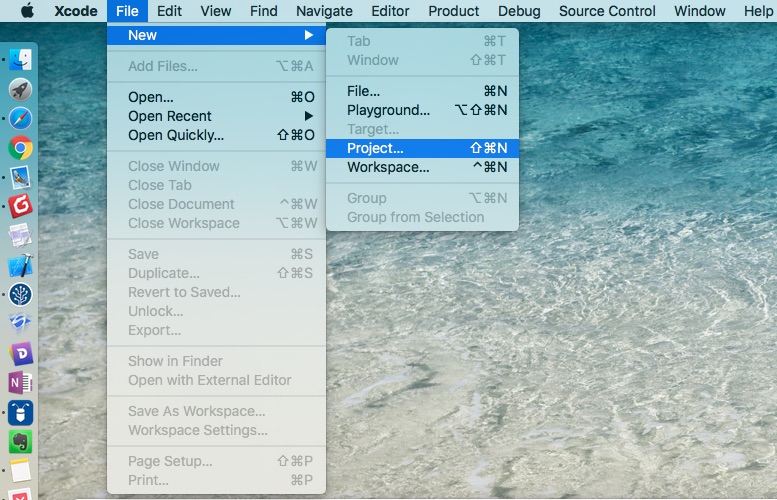The height and width of the screenshot is (500, 777).
Task: Open Xcode hammer icon in dock
Action: tap(20, 265)
